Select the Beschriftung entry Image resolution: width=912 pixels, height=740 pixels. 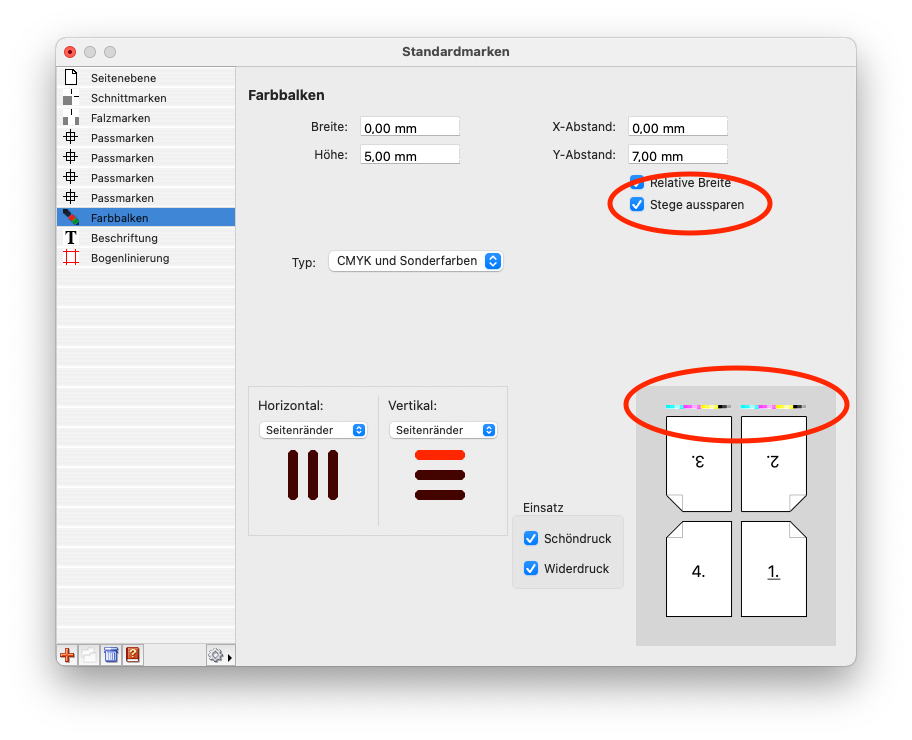(x=146, y=238)
